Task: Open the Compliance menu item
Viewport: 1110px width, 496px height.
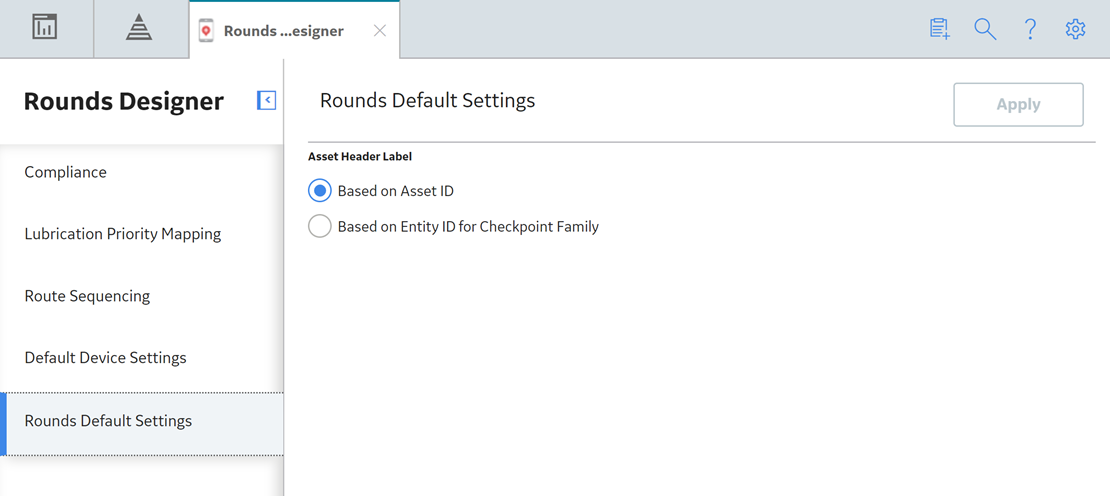Action: 142,172
